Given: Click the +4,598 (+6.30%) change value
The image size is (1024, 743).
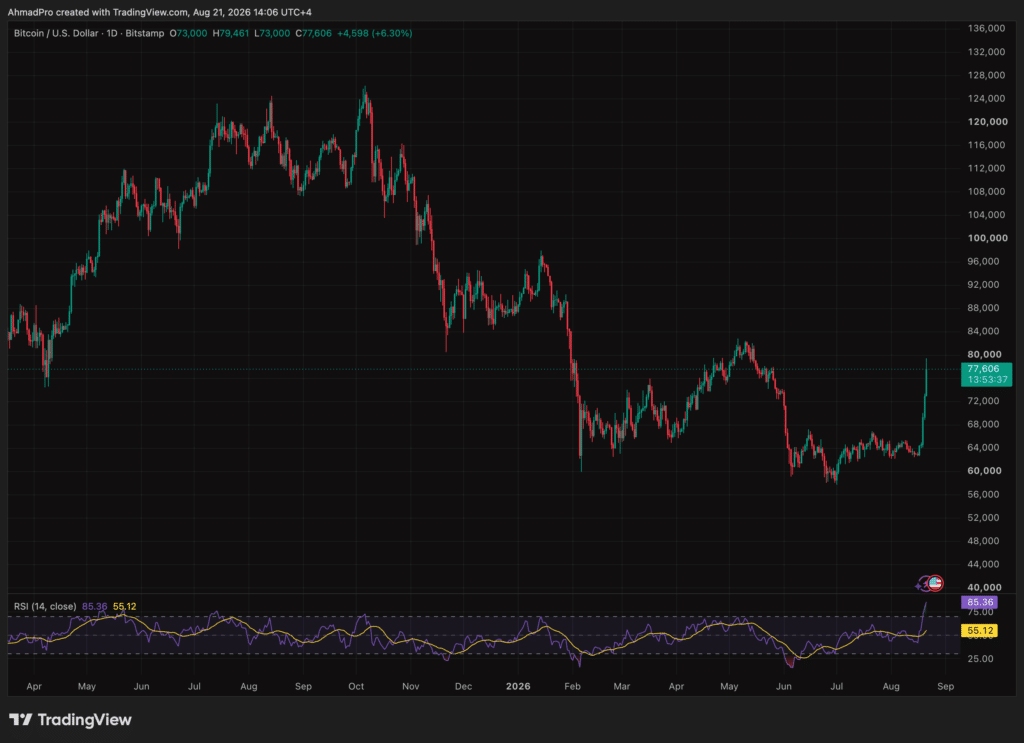Looking at the screenshot, I should pyautogui.click(x=375, y=33).
